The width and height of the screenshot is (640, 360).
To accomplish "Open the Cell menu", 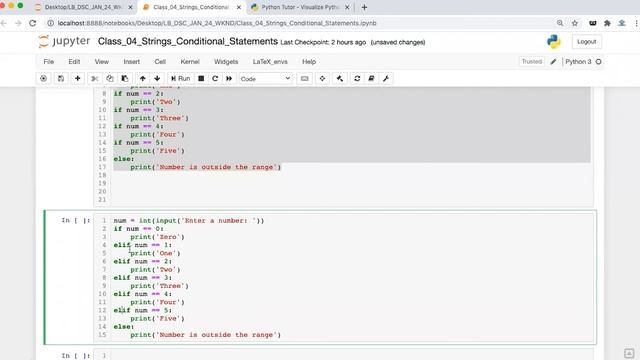I will (x=160, y=62).
